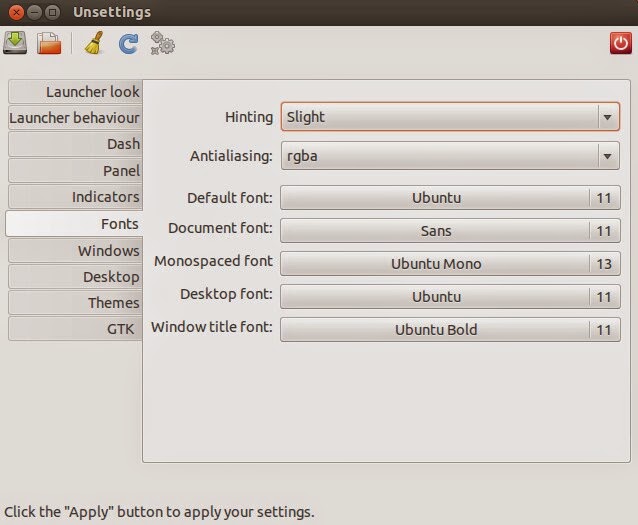Open the Panel tab
Screen dimensions: 638x525
point(76,171)
